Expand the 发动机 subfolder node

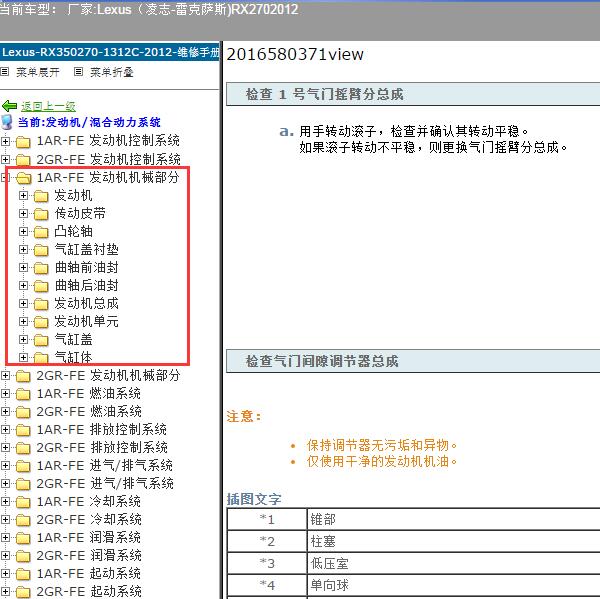[x=23, y=196]
